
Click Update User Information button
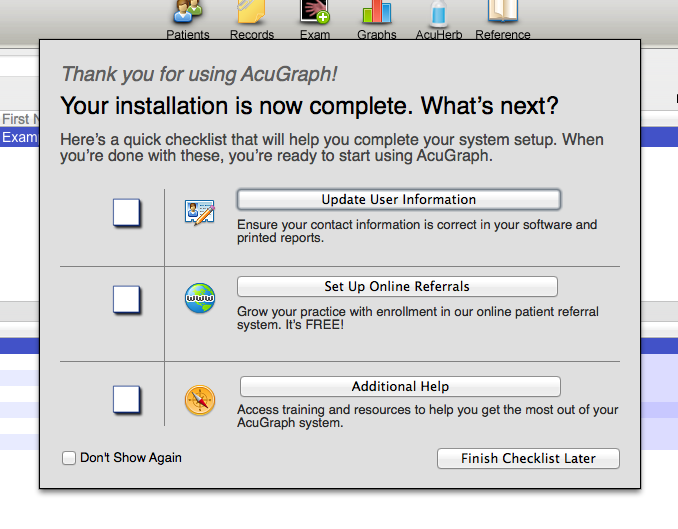click(399, 199)
